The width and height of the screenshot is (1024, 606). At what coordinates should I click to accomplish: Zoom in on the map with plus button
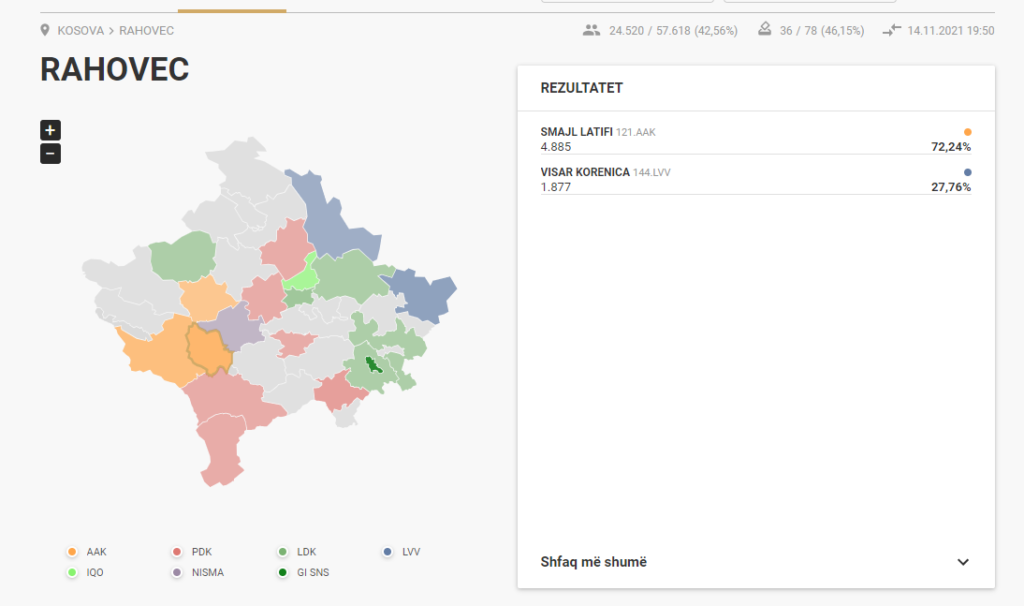(50, 130)
